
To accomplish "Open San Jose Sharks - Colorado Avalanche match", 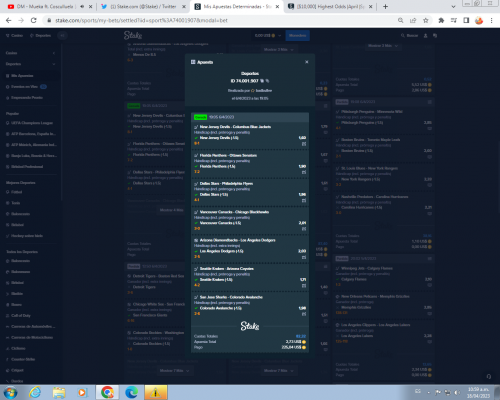I will tap(231, 297).
